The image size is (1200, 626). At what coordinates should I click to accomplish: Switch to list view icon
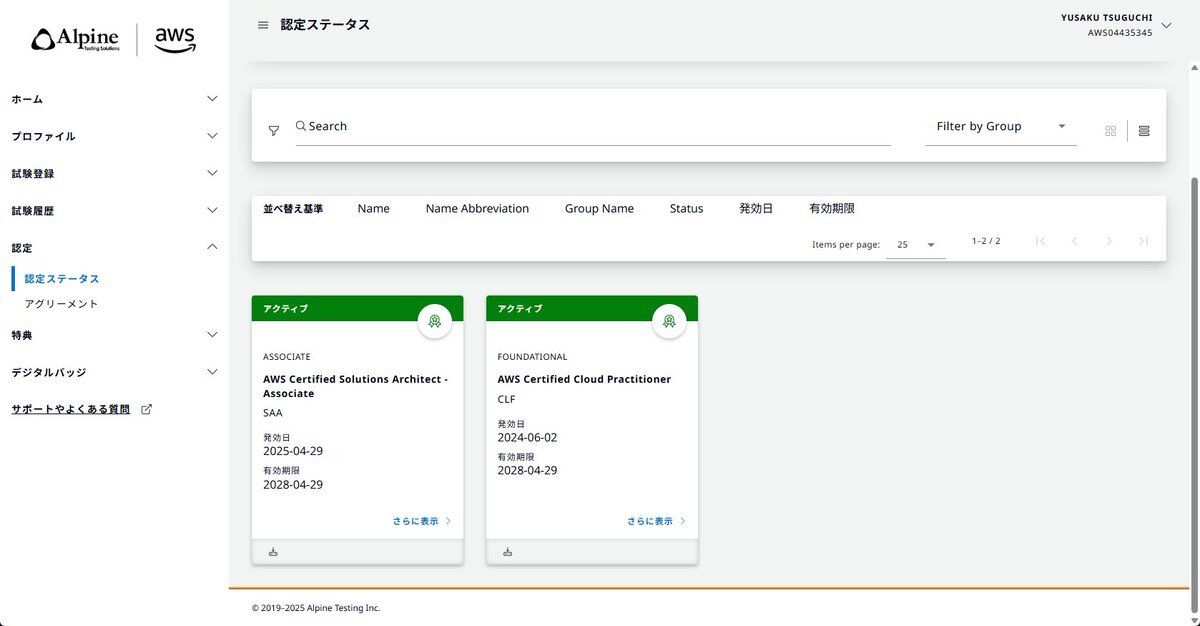click(x=1144, y=131)
